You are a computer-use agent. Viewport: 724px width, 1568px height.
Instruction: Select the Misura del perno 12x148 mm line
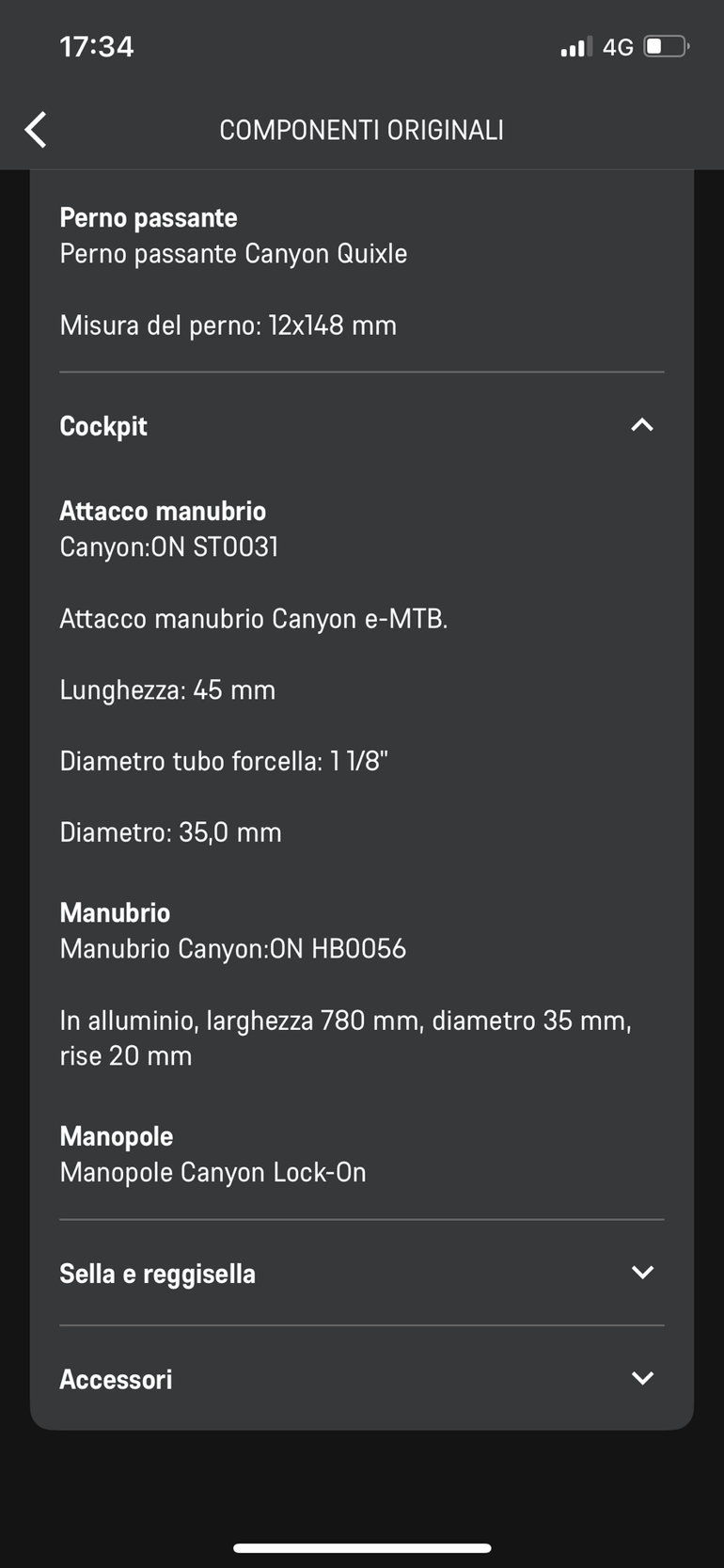click(228, 325)
